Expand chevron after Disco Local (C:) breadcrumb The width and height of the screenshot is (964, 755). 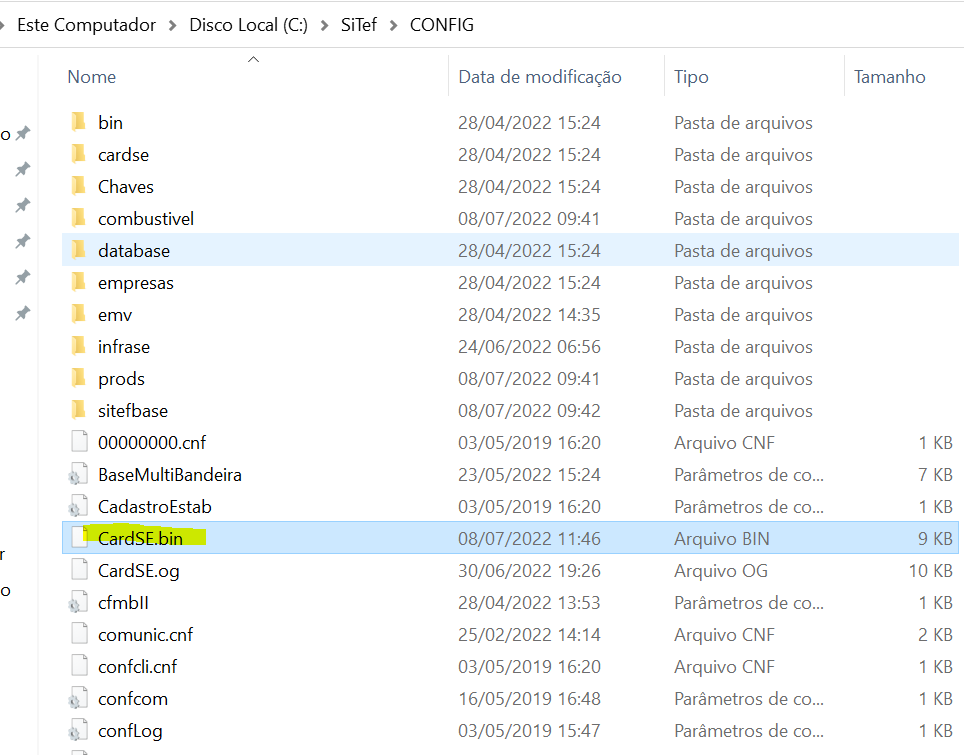coord(325,25)
